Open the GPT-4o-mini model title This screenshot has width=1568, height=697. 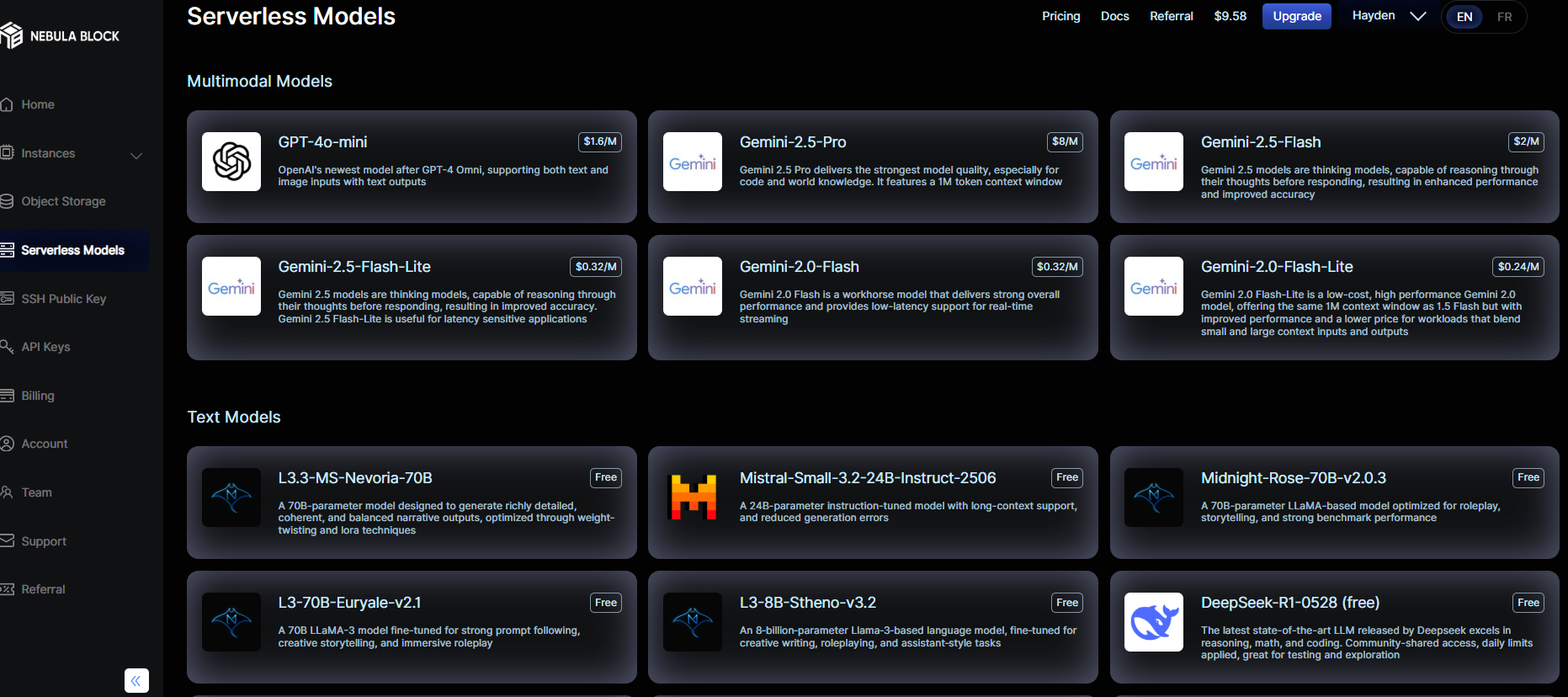point(322,142)
